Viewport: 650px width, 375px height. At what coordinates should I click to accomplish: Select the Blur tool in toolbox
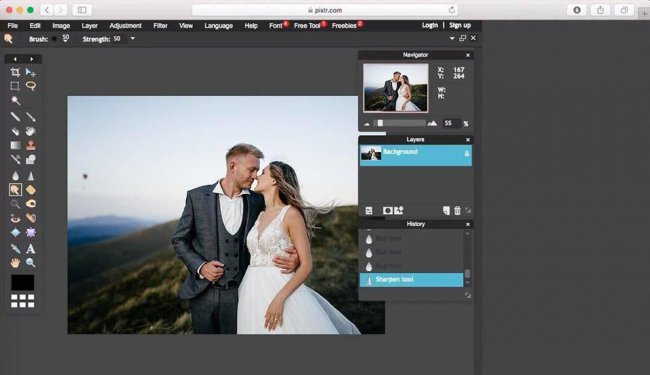(15, 176)
